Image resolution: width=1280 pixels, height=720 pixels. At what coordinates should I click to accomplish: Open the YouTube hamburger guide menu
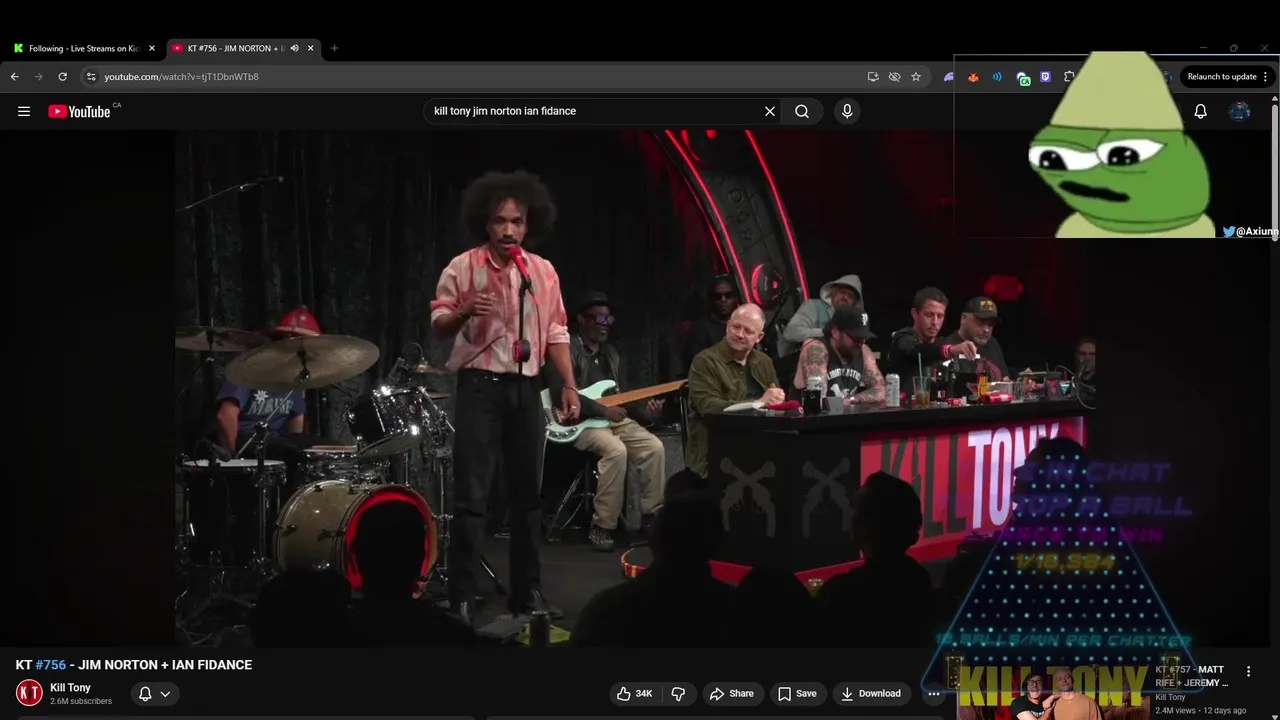(24, 111)
